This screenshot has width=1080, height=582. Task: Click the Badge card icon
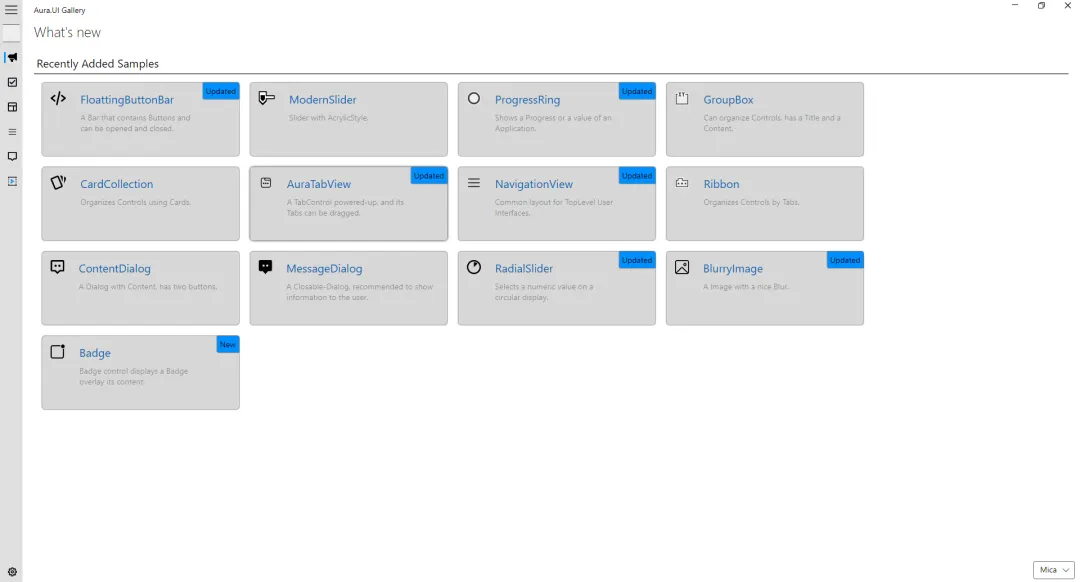pos(58,351)
